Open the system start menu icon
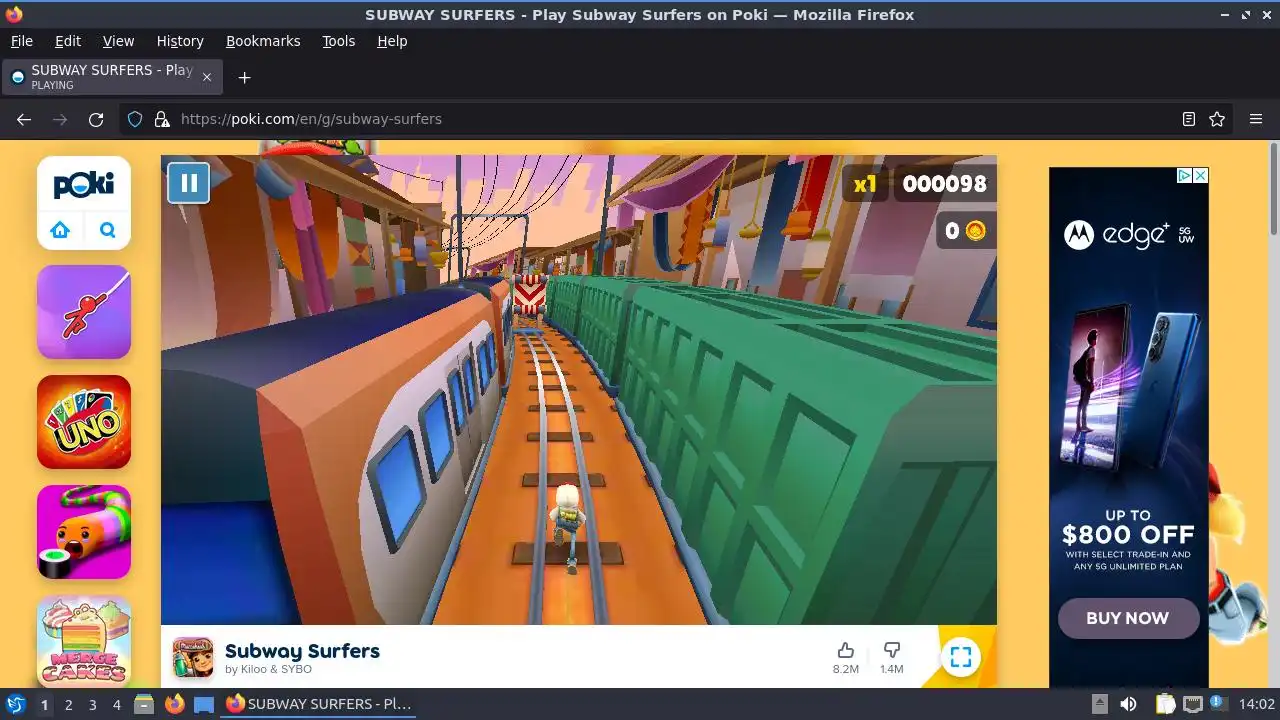1280x720 pixels. (x=15, y=704)
